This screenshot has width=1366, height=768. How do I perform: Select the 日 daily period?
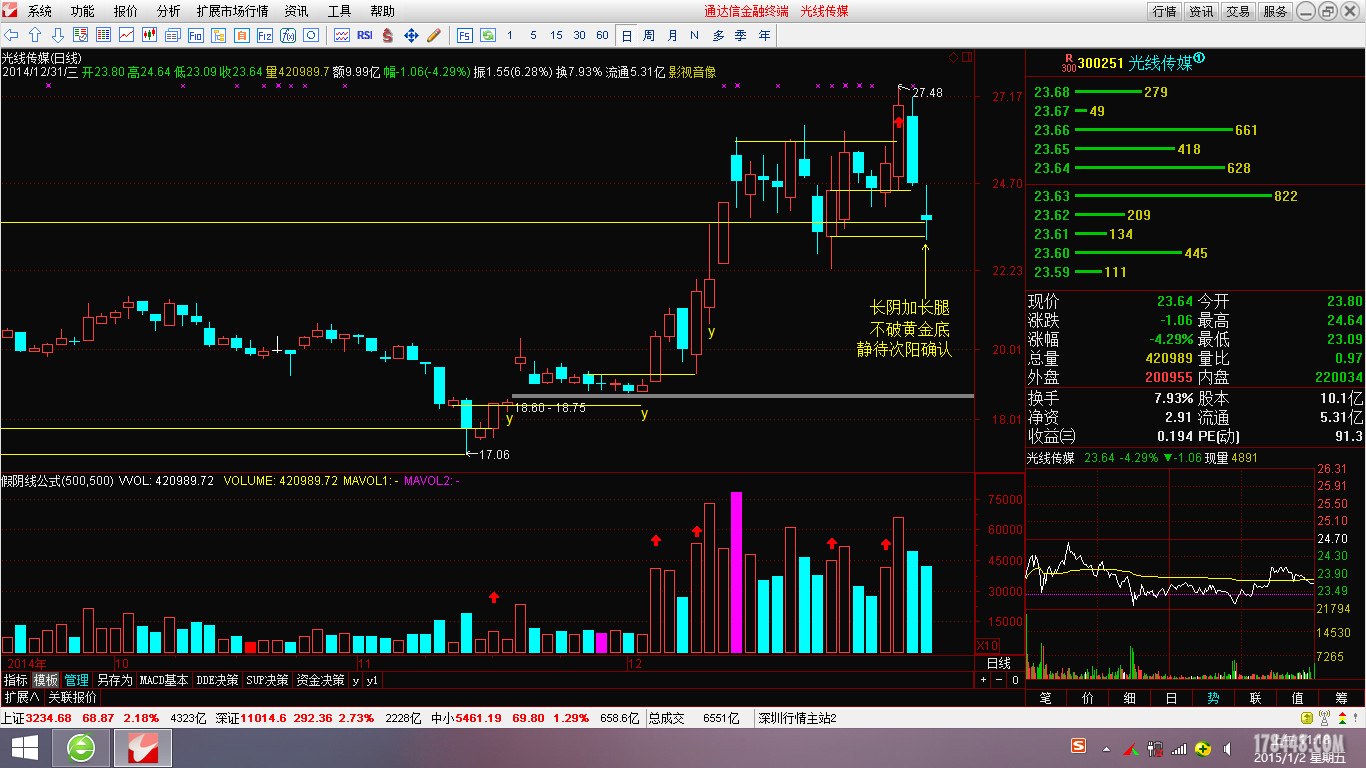(626, 35)
